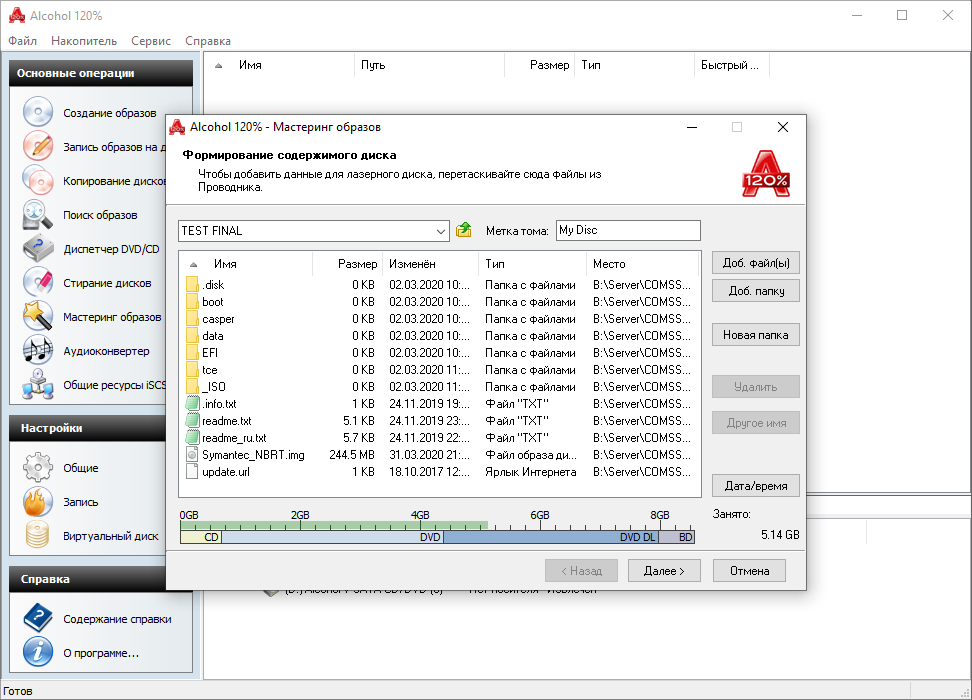Click the Доб. файл(ы) button
Image resolution: width=972 pixels, height=700 pixels.
756,263
